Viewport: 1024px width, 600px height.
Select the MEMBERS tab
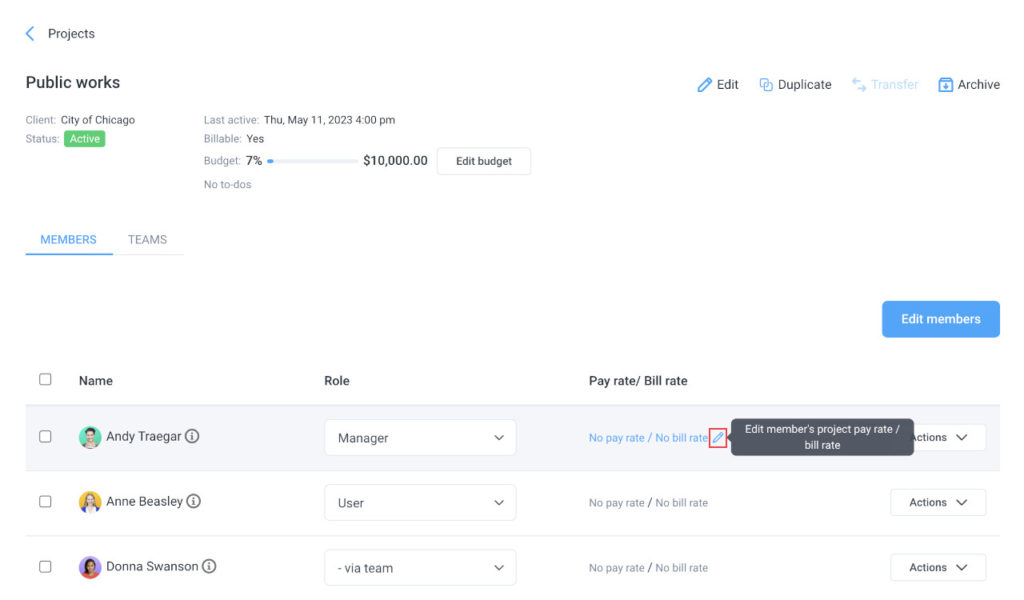point(68,239)
